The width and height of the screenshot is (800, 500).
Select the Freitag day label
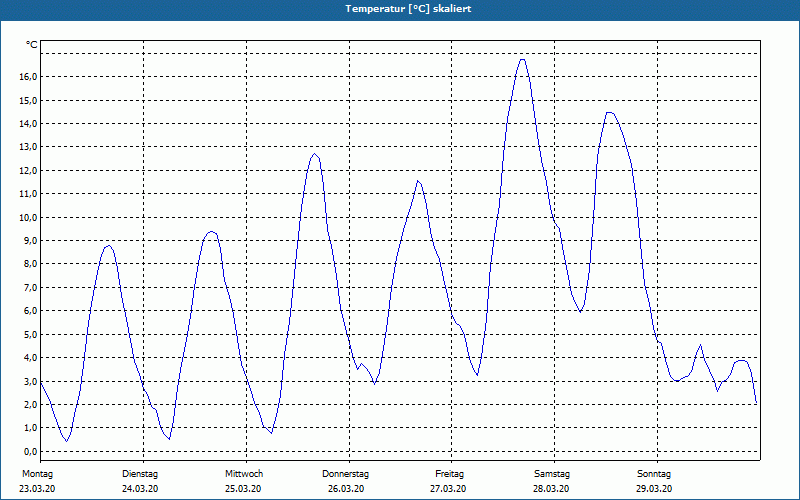[x=449, y=474]
